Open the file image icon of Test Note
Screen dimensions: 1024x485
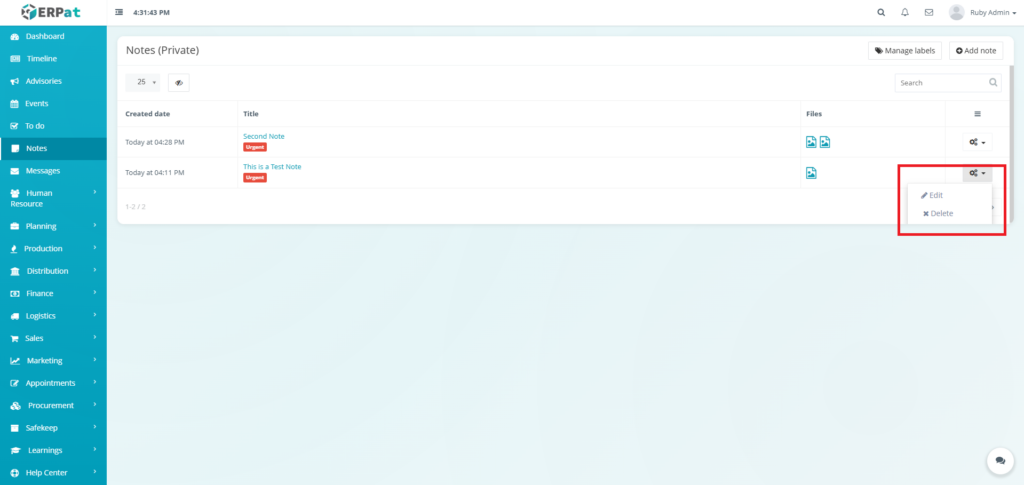(x=812, y=173)
